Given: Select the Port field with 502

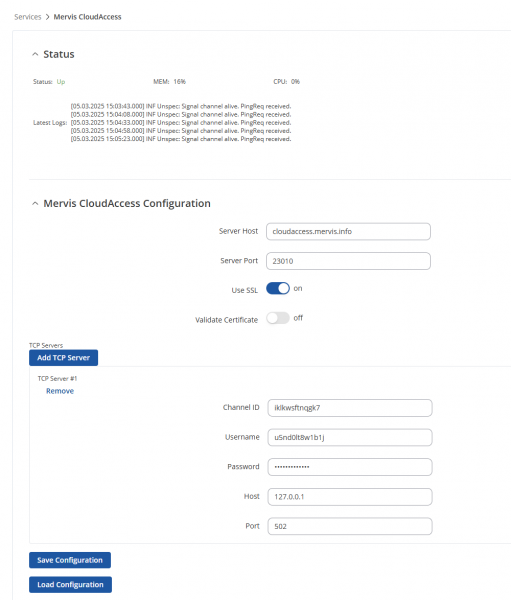Looking at the screenshot, I should click(x=350, y=526).
